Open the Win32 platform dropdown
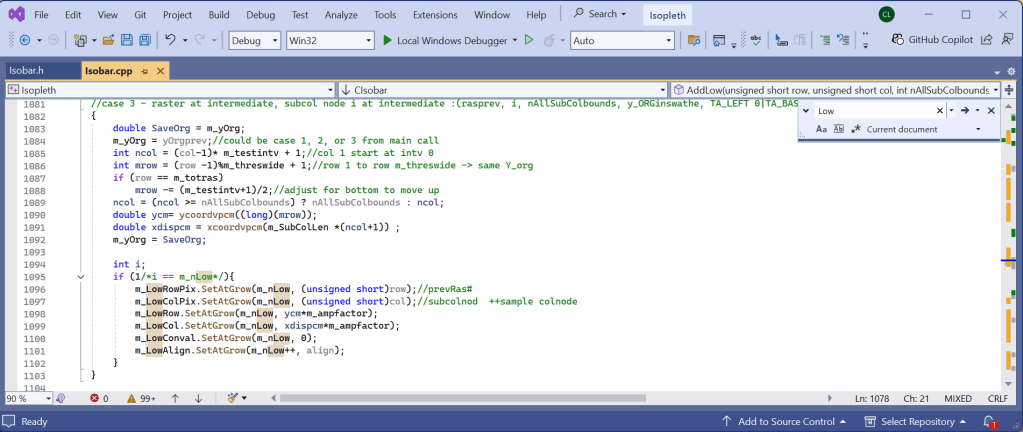Screen dimensions: 1023x432 click(x=329, y=40)
